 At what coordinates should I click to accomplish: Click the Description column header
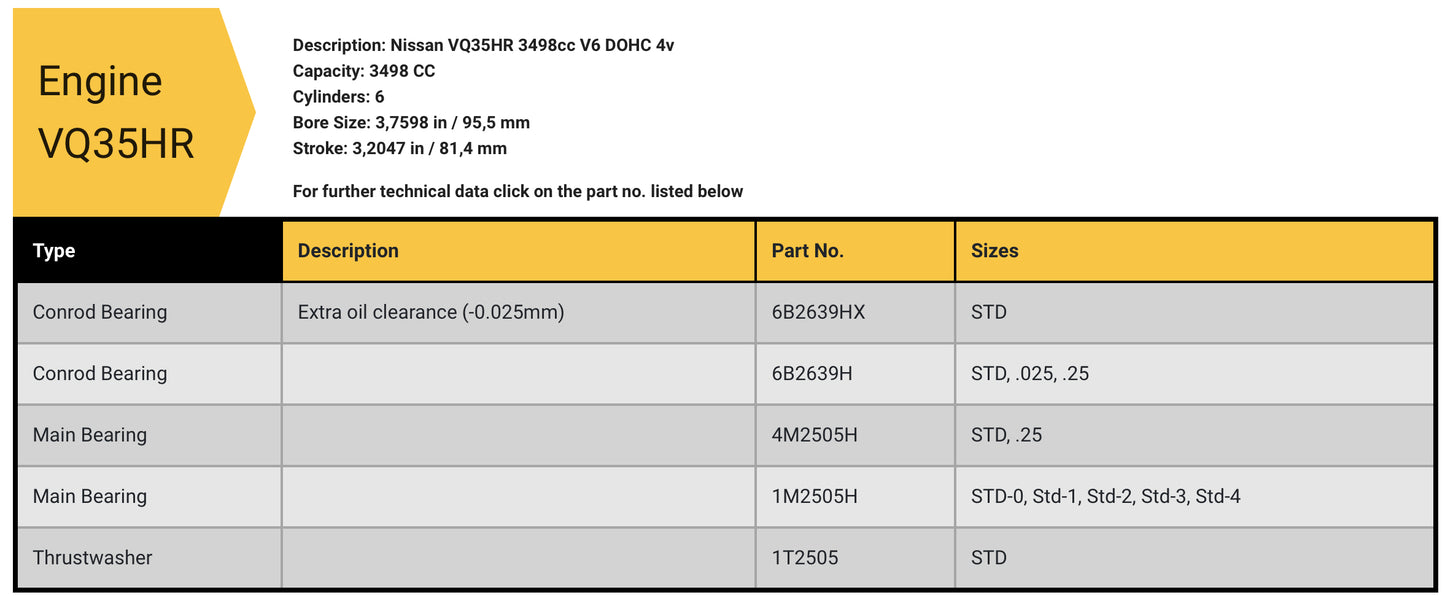pos(348,250)
